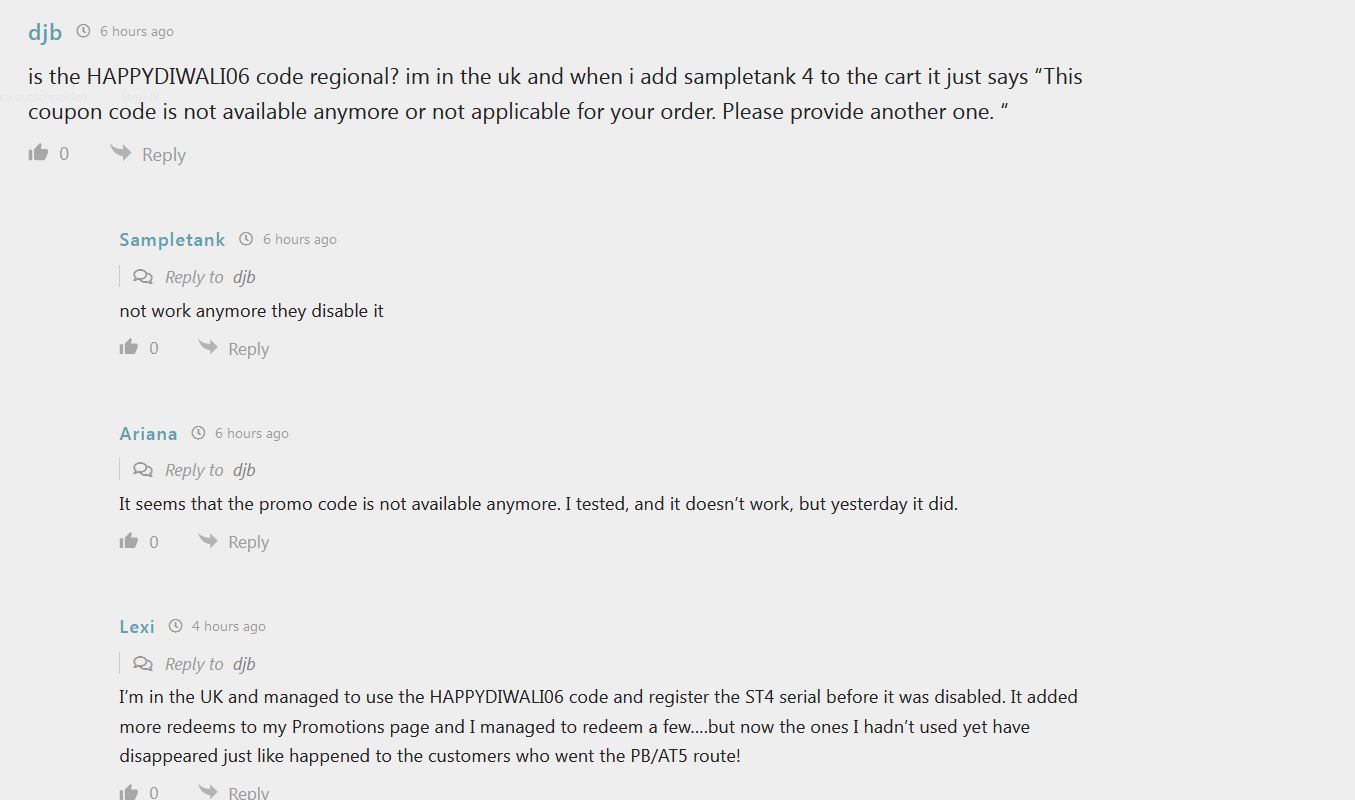
Task: Click reply arrow icon under Sampletank's comment
Action: coord(208,347)
